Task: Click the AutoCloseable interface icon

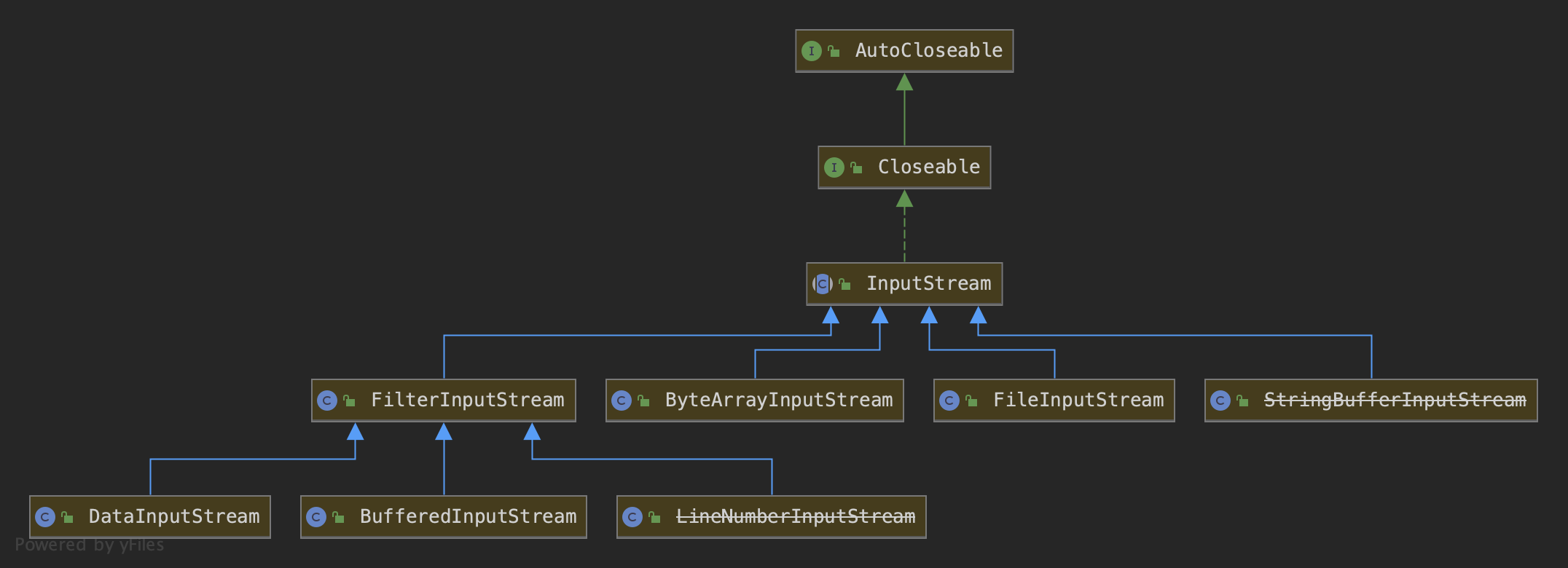Action: pyautogui.click(x=811, y=51)
